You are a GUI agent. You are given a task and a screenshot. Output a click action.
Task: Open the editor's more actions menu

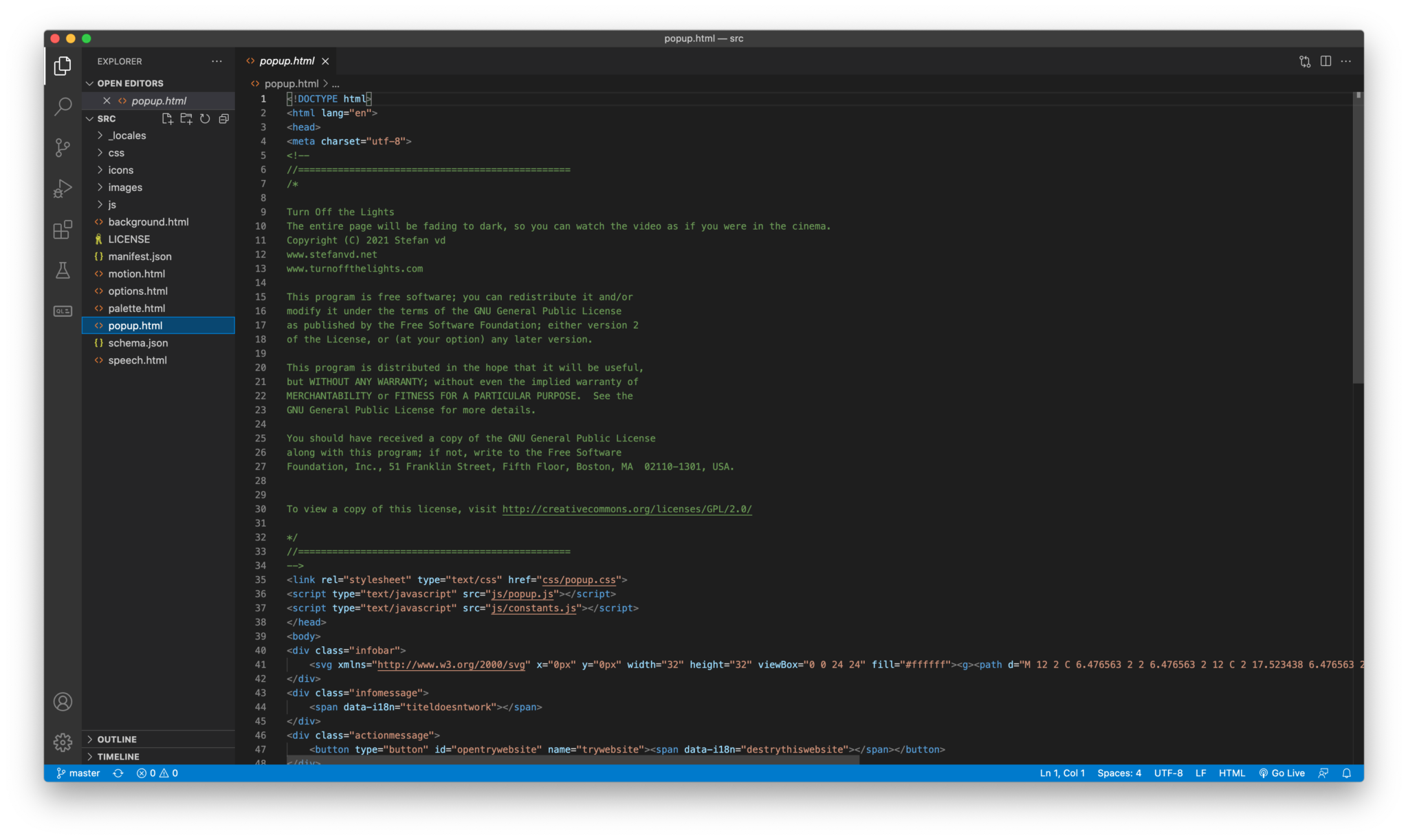click(1345, 61)
